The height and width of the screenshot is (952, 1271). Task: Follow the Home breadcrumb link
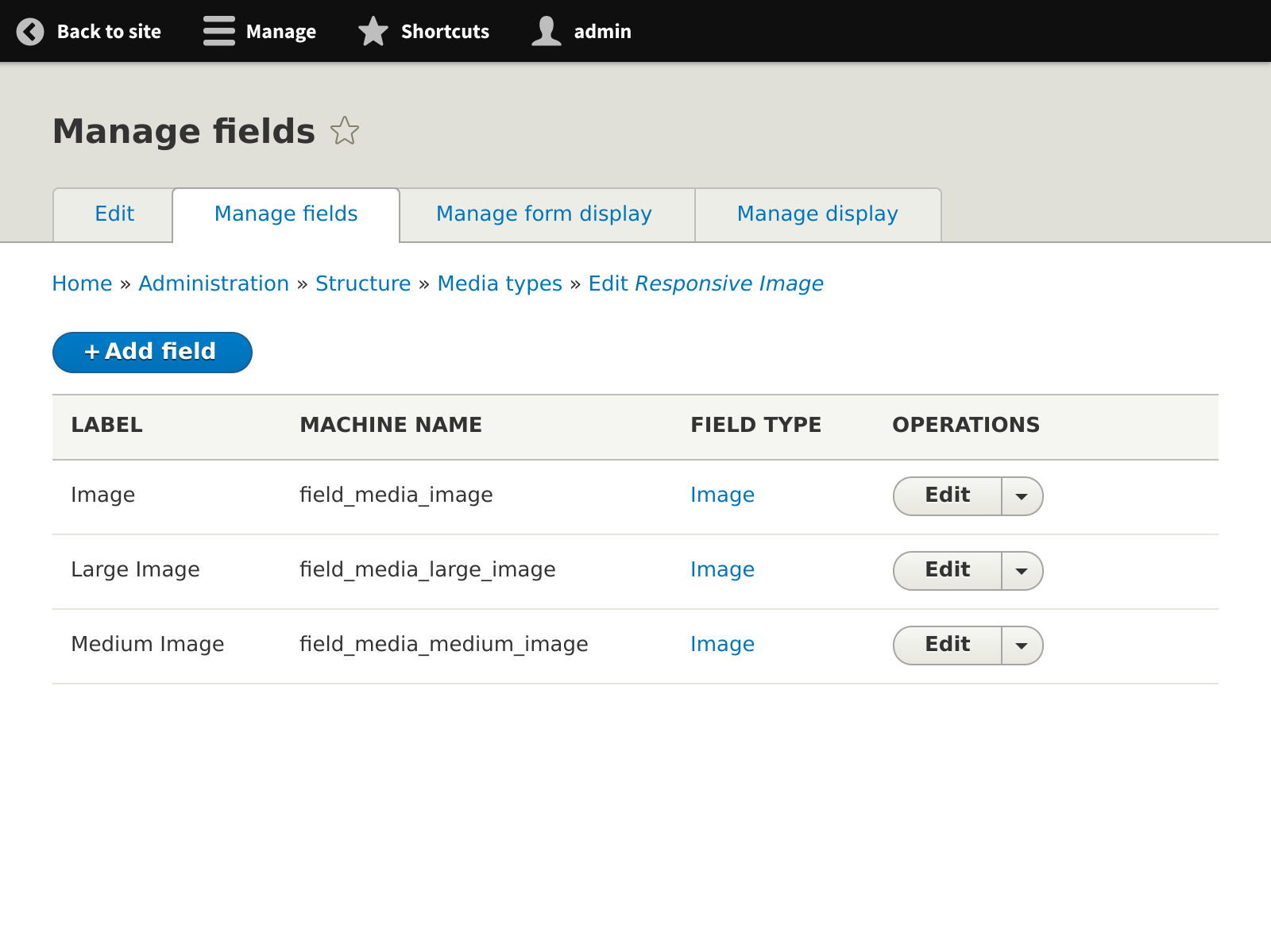(x=82, y=283)
